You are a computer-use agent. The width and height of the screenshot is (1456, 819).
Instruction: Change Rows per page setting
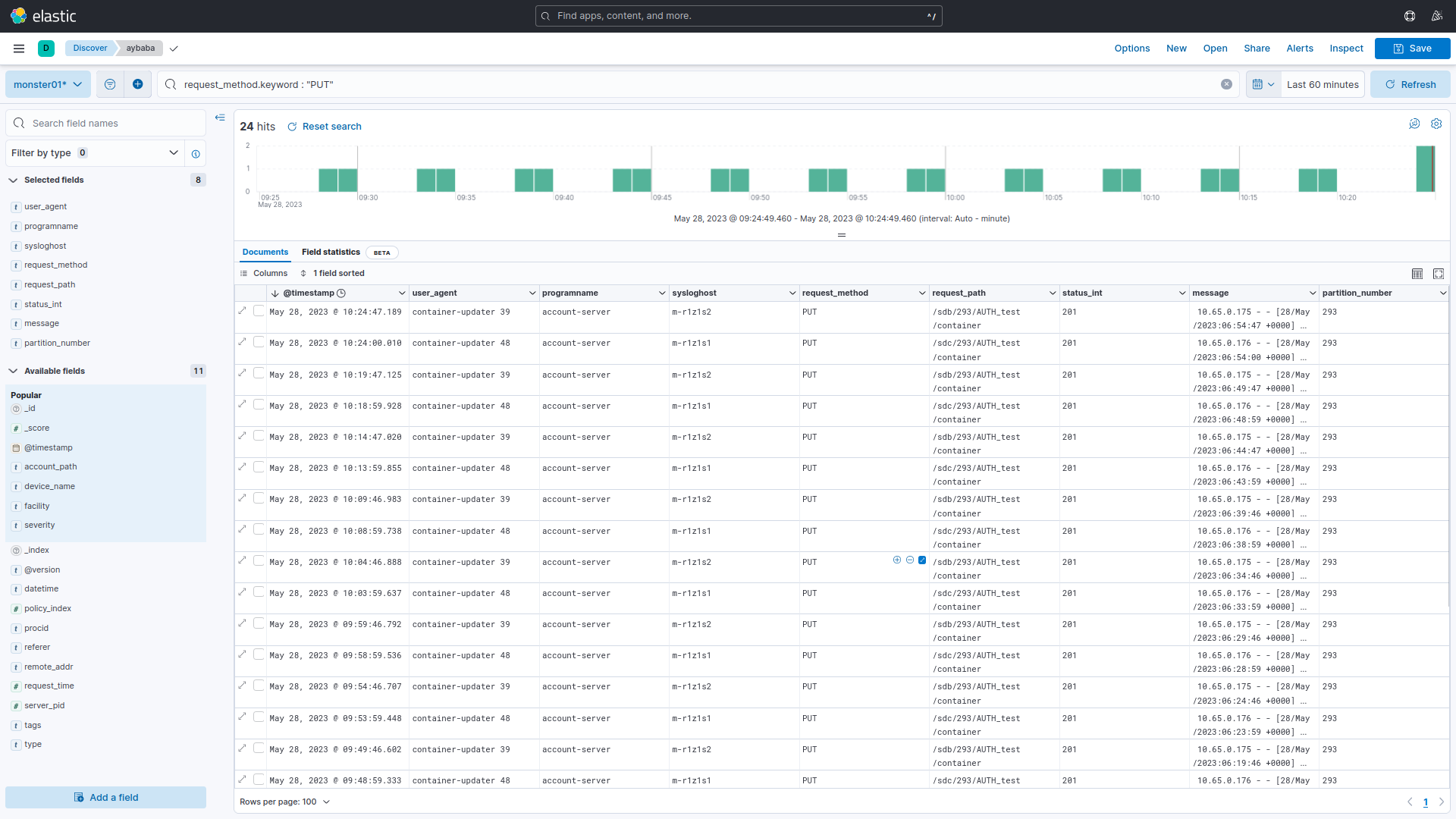(x=284, y=802)
